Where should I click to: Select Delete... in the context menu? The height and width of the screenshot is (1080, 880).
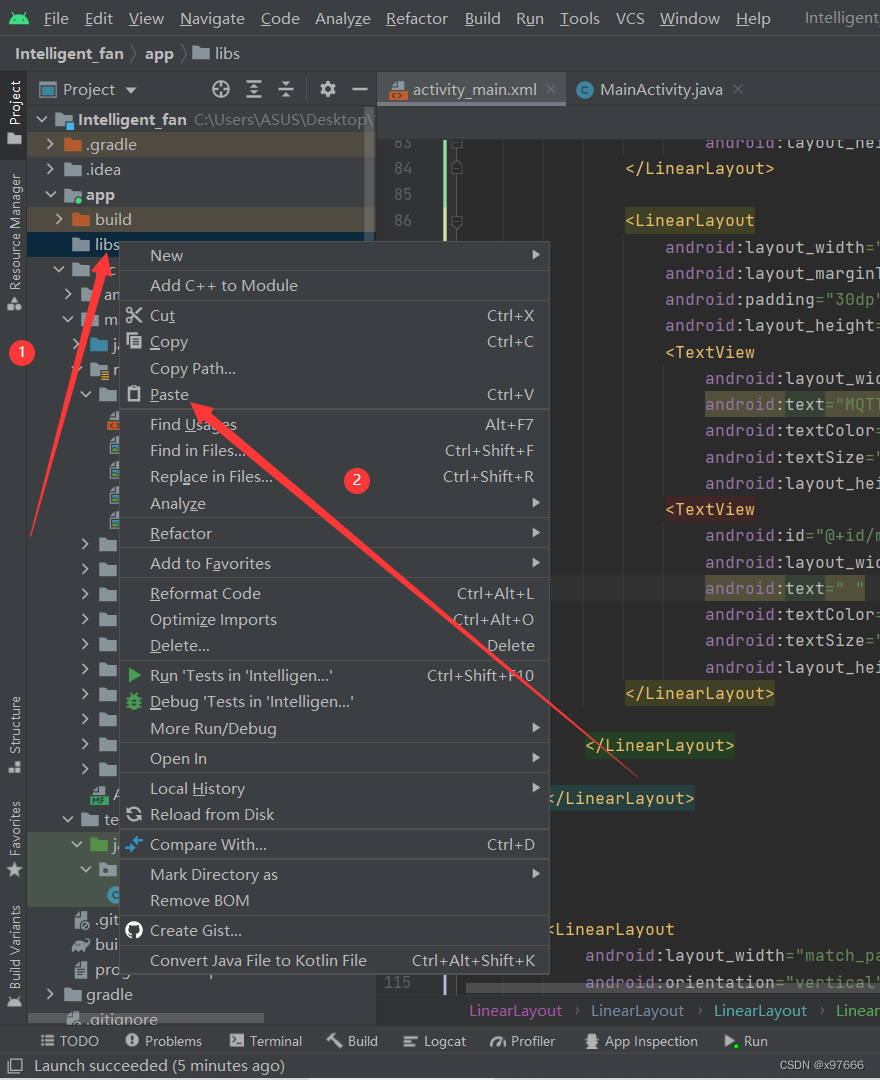335,645
